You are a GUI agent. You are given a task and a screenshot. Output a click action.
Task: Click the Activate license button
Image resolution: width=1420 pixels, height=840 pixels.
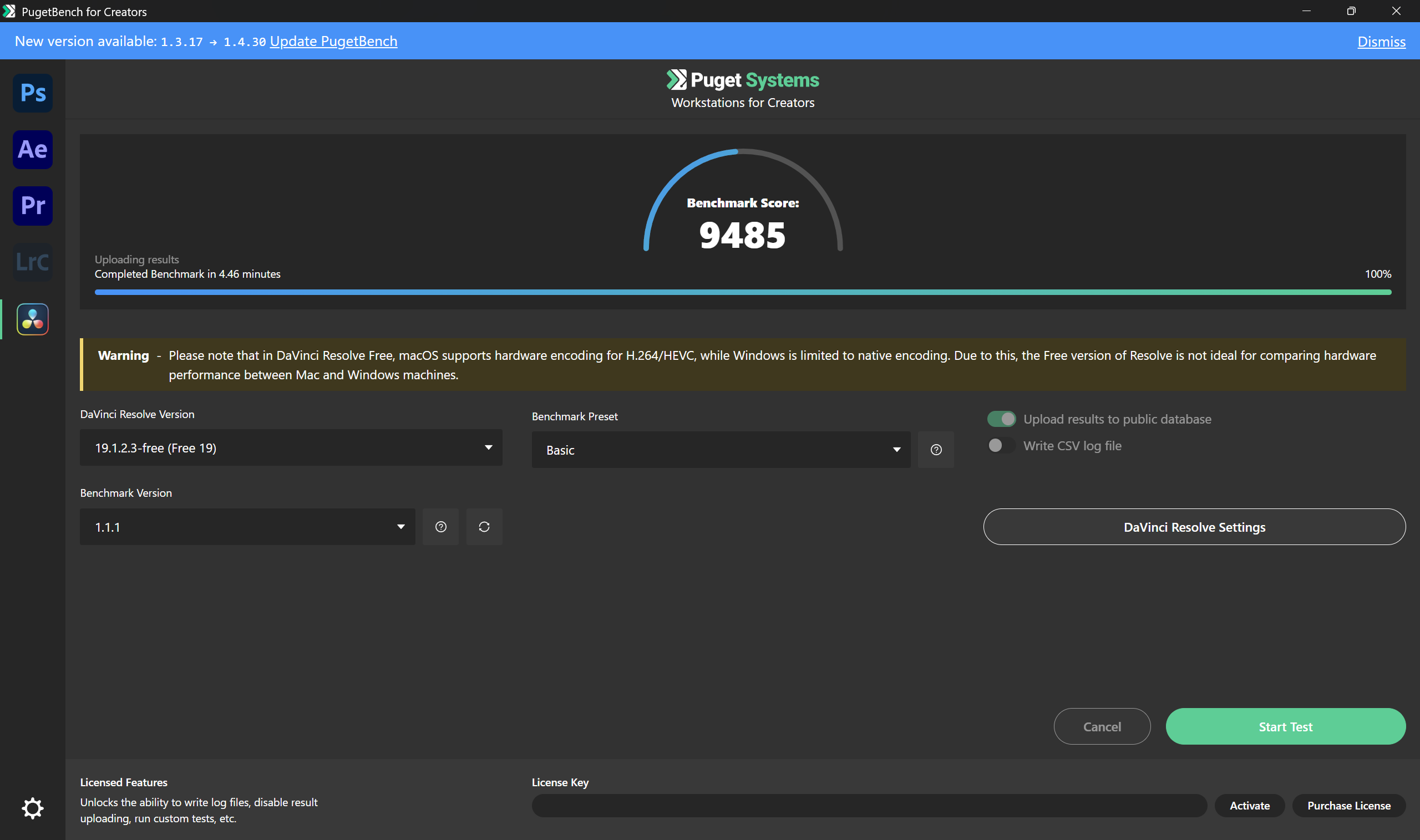1250,806
